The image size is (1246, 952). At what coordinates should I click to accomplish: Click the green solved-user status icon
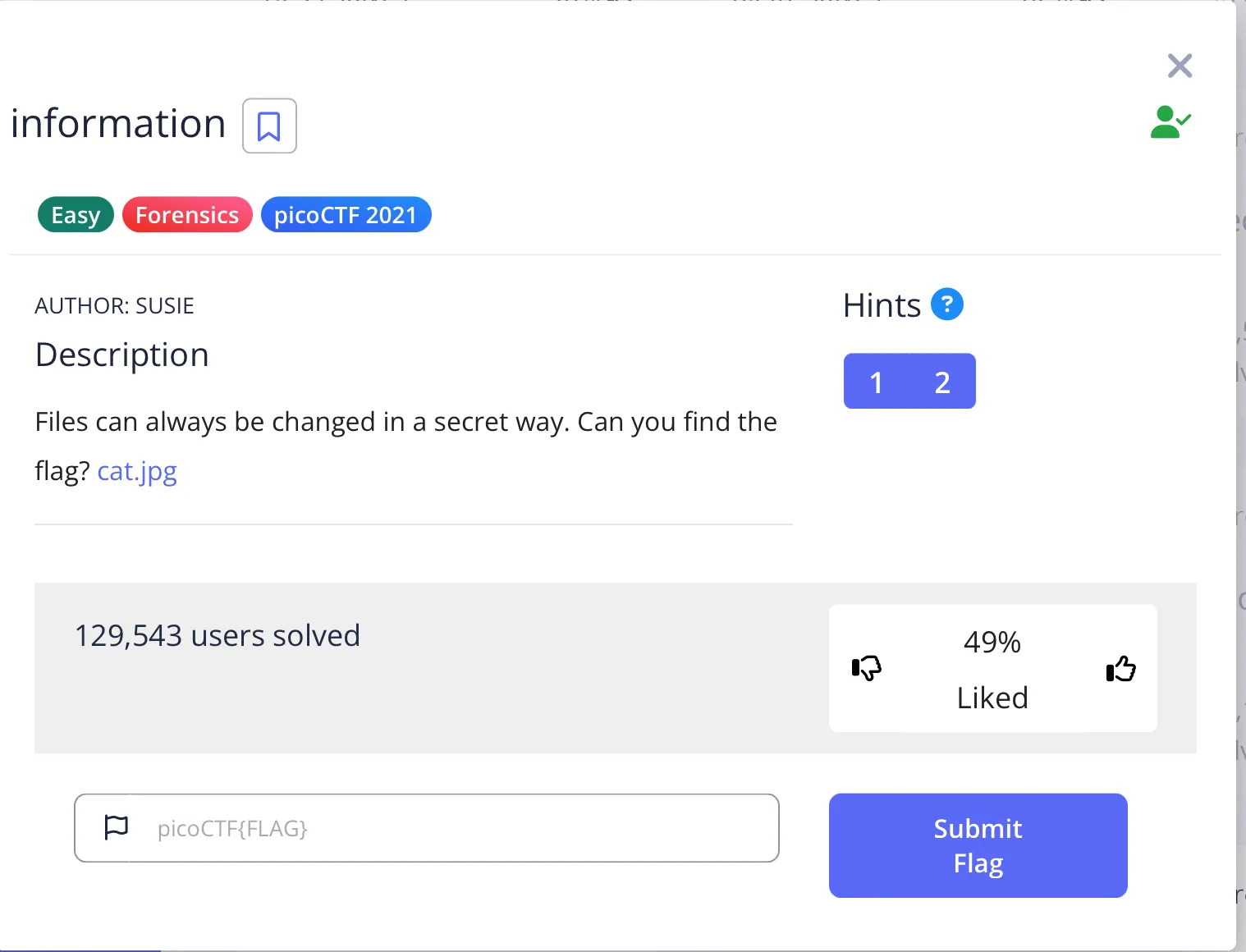(1170, 122)
